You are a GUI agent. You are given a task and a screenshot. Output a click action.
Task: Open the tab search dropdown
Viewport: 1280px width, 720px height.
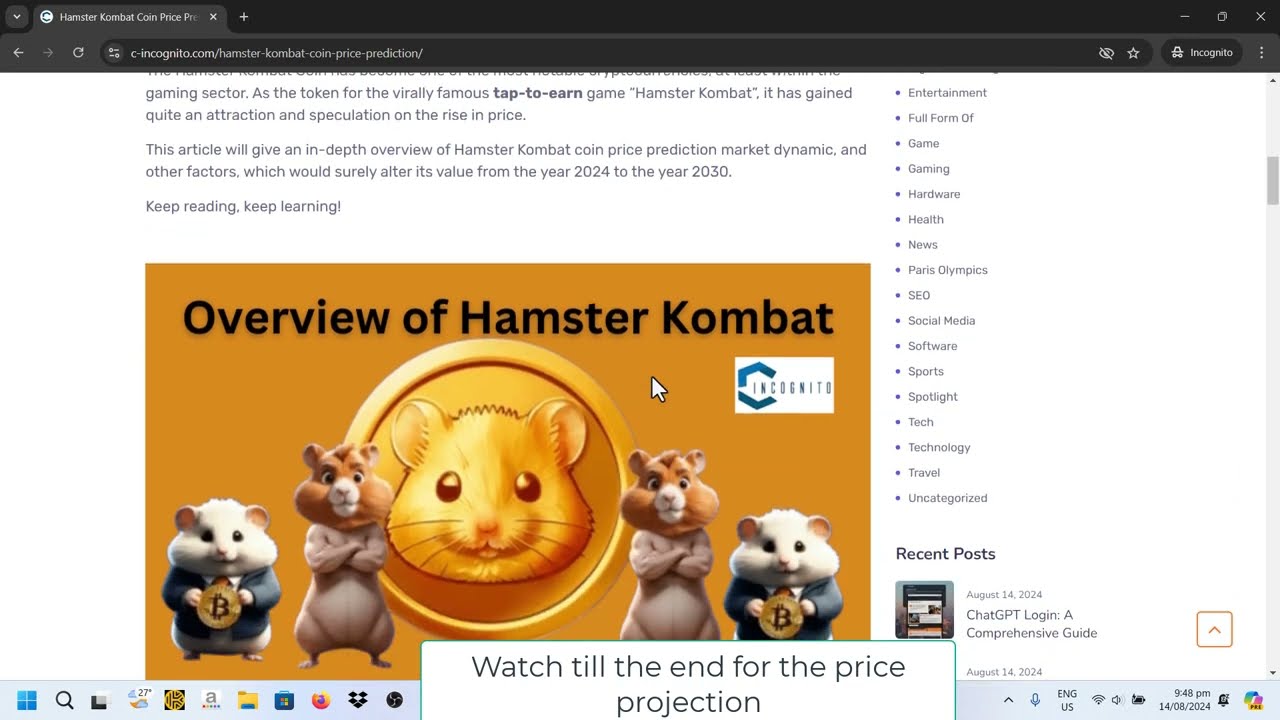(16, 17)
